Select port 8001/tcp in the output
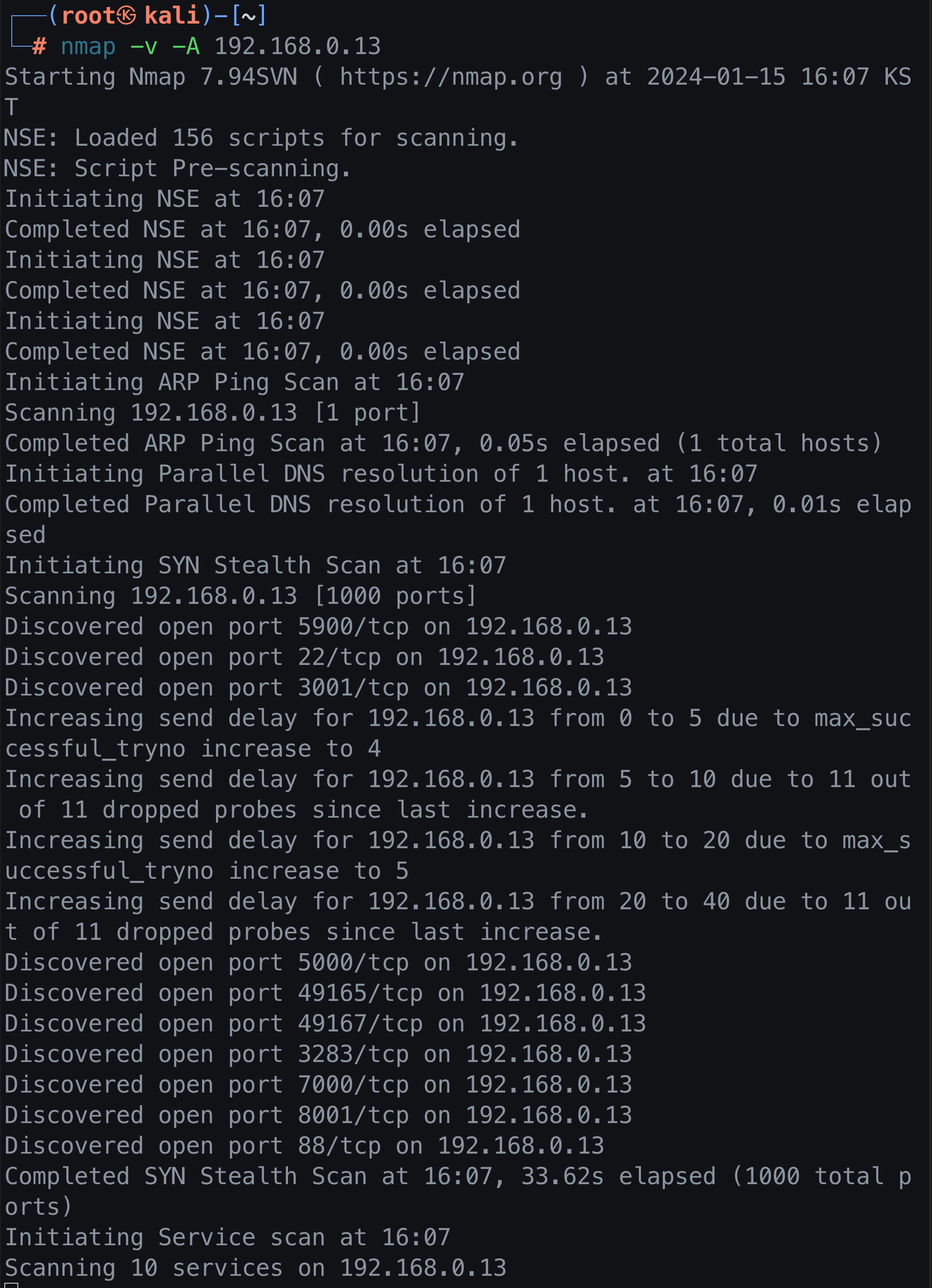This screenshot has height=1288, width=932. pyautogui.click(x=353, y=1115)
